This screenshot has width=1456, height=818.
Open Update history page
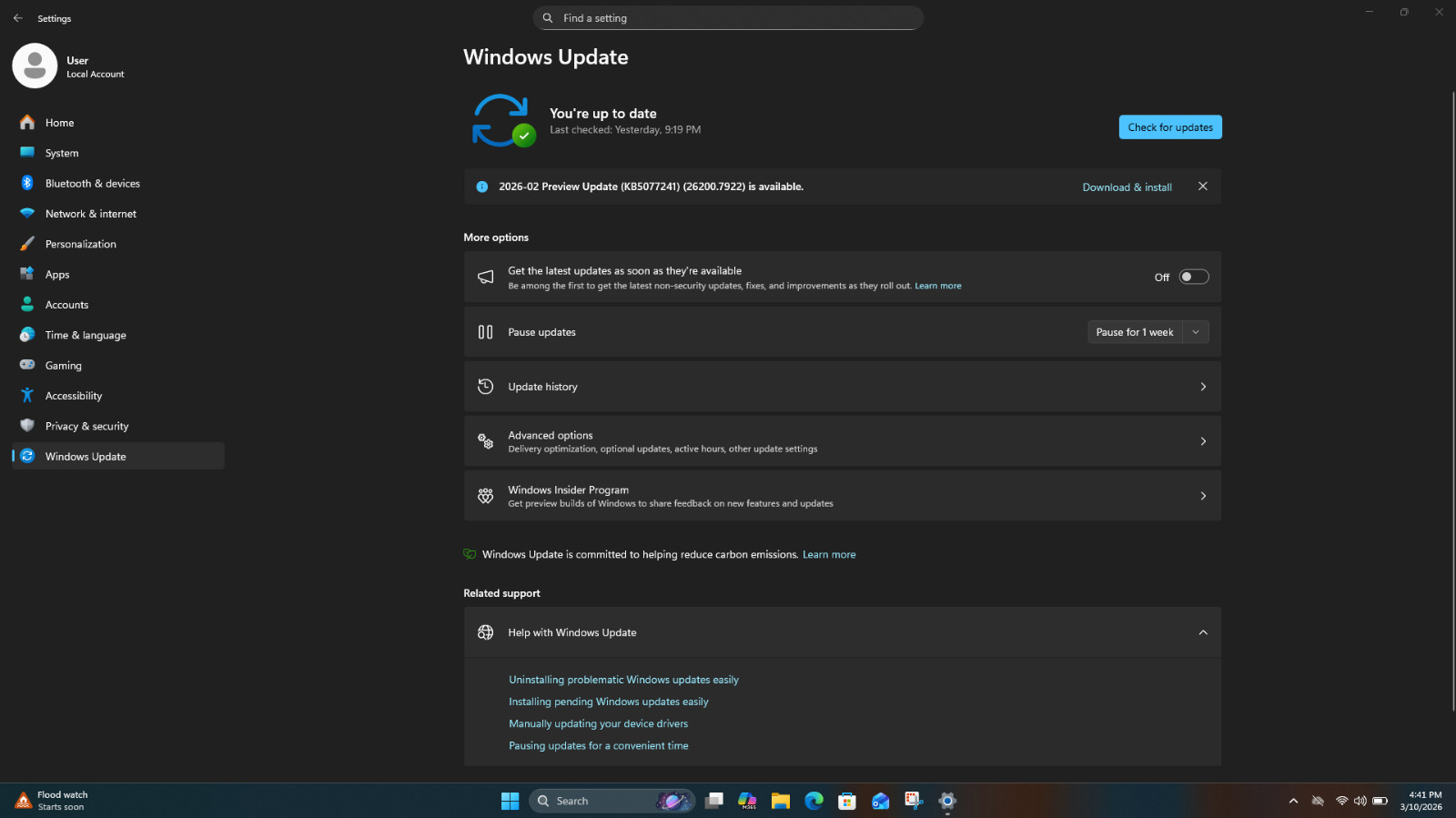843,387
